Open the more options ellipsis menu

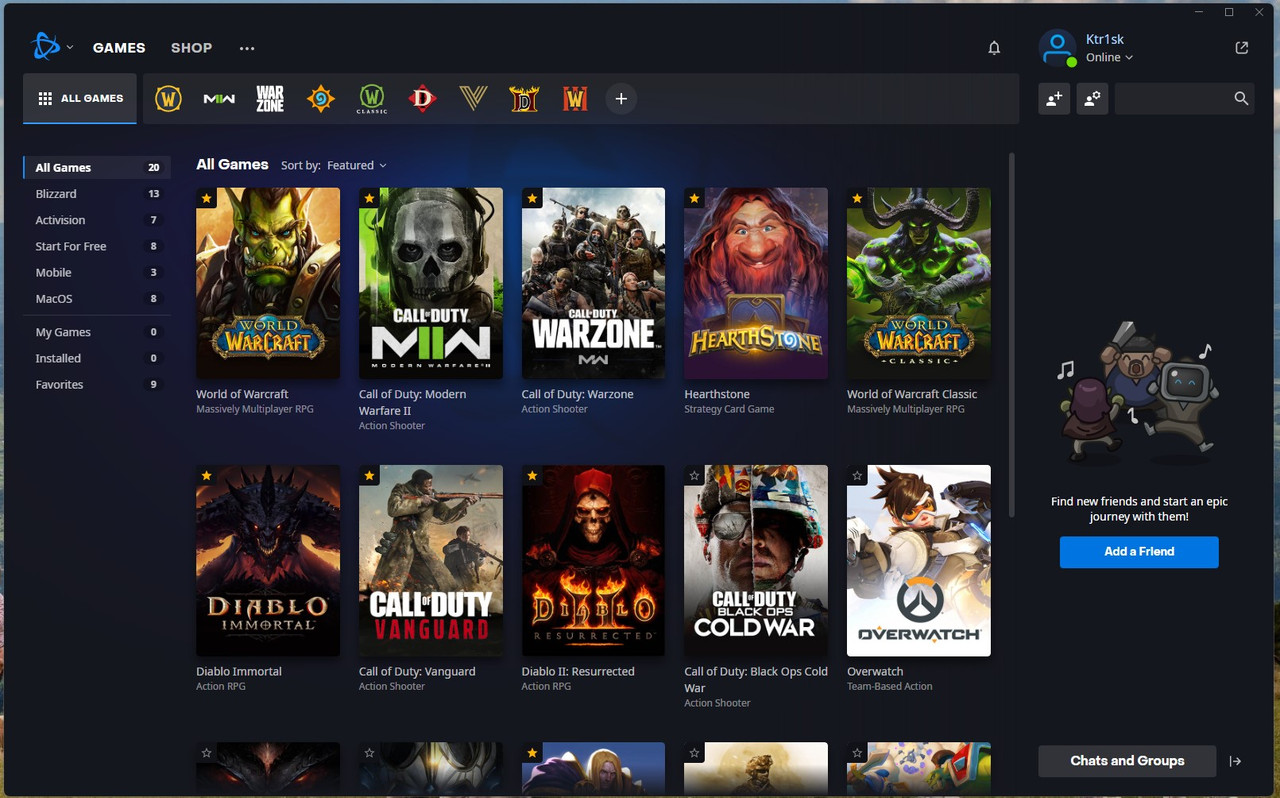pos(247,48)
